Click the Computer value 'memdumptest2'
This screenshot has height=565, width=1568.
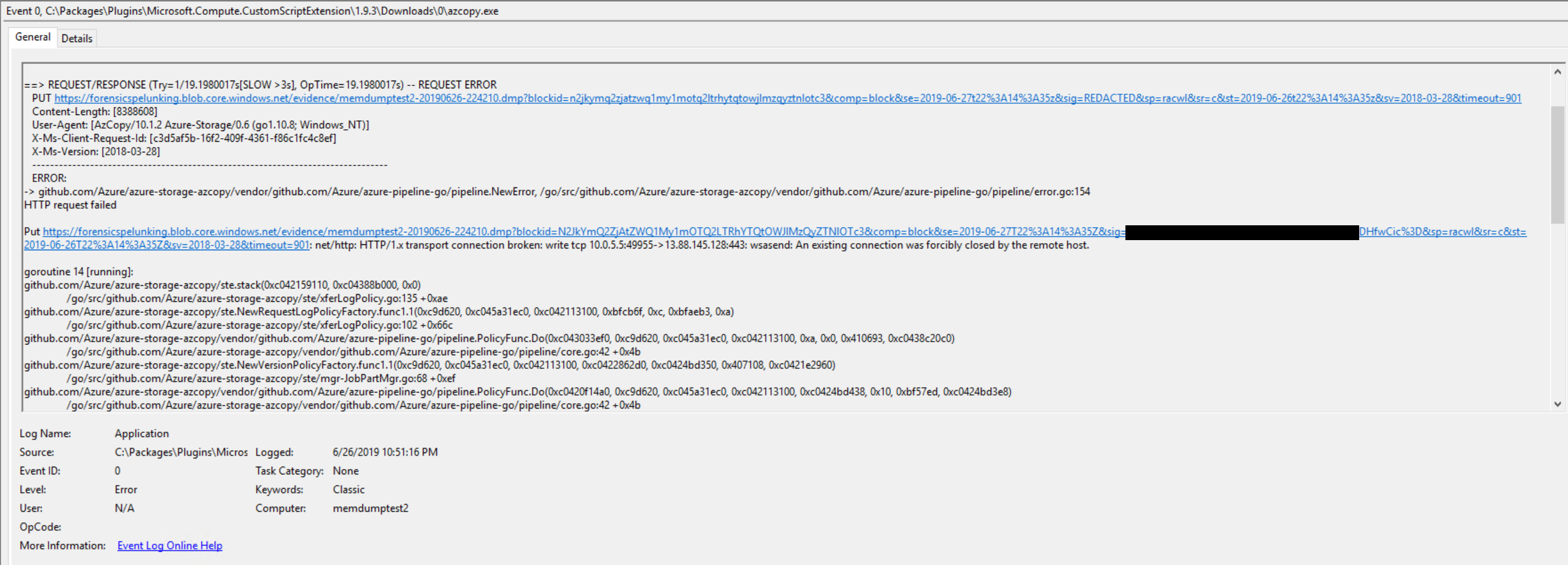click(x=371, y=509)
